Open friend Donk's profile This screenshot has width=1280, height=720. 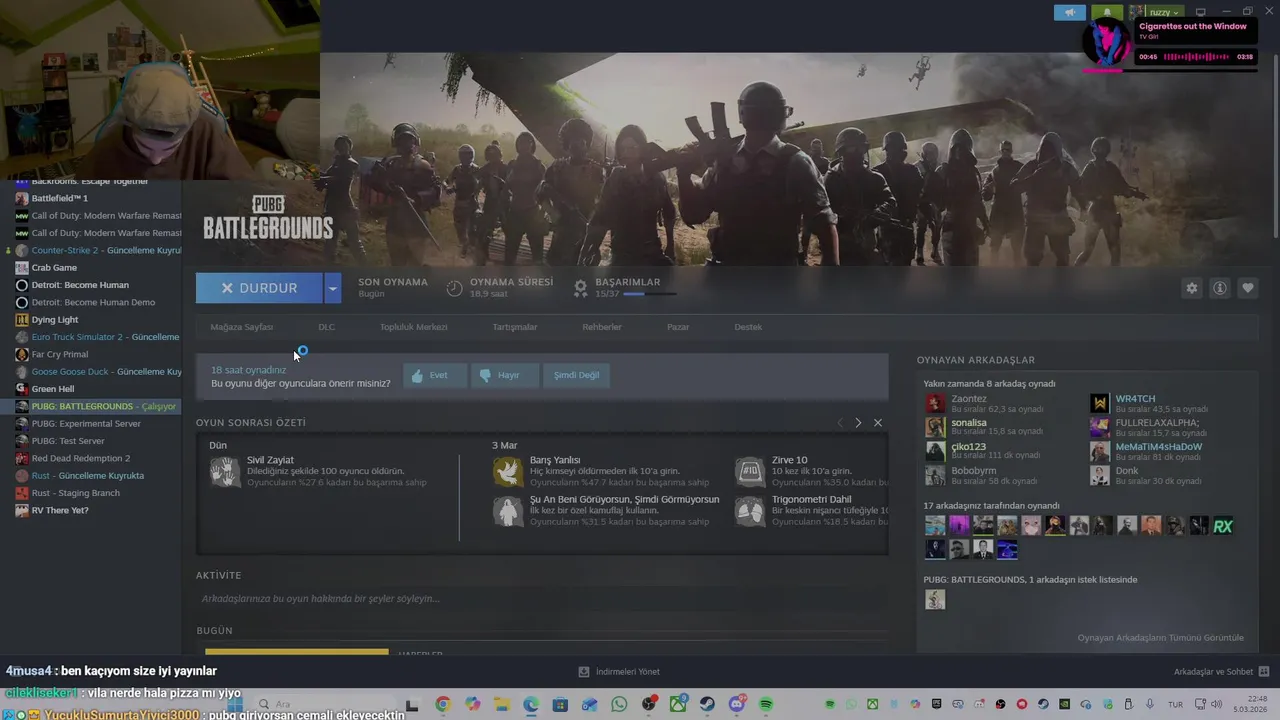[x=1127, y=471]
